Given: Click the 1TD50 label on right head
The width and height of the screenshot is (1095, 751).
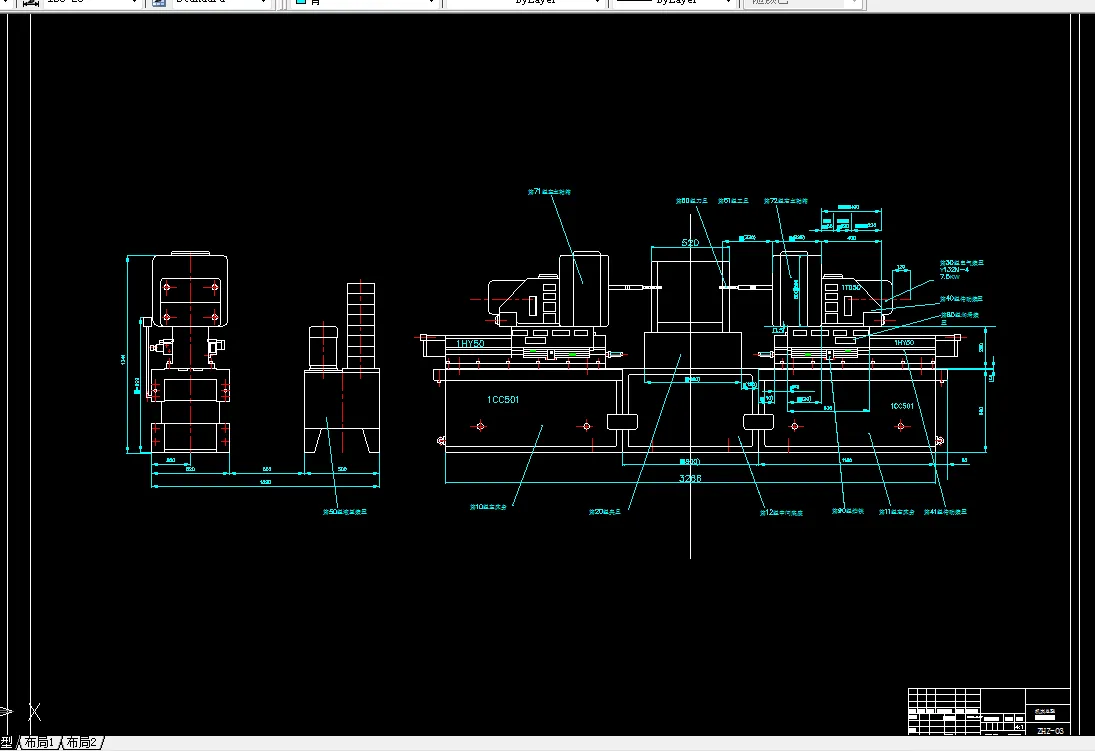Looking at the screenshot, I should 851,288.
